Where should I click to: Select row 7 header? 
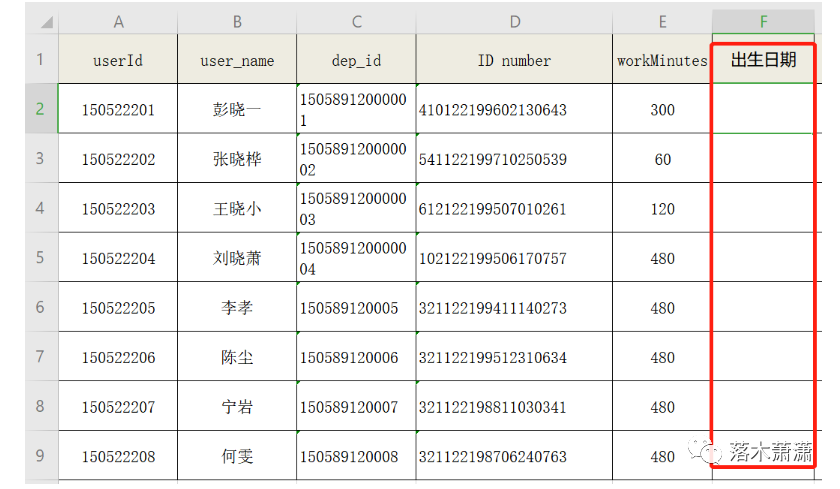point(41,357)
